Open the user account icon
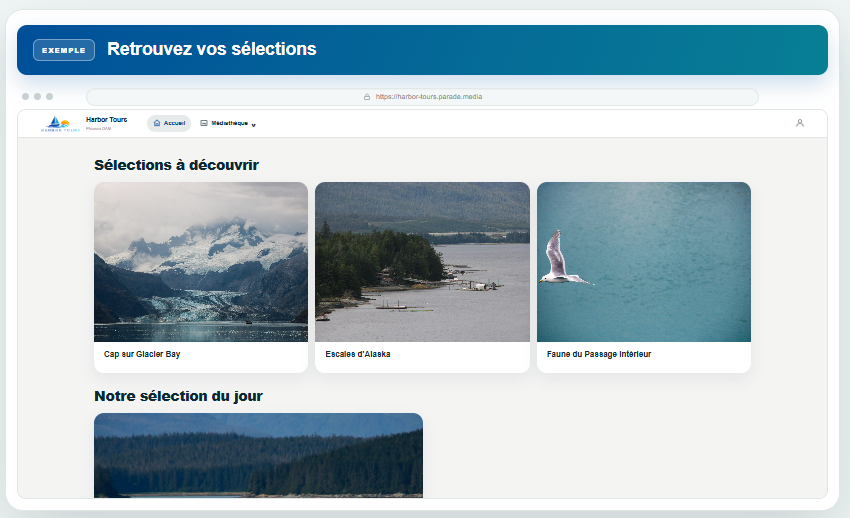Image resolution: width=850 pixels, height=518 pixels. (x=800, y=123)
